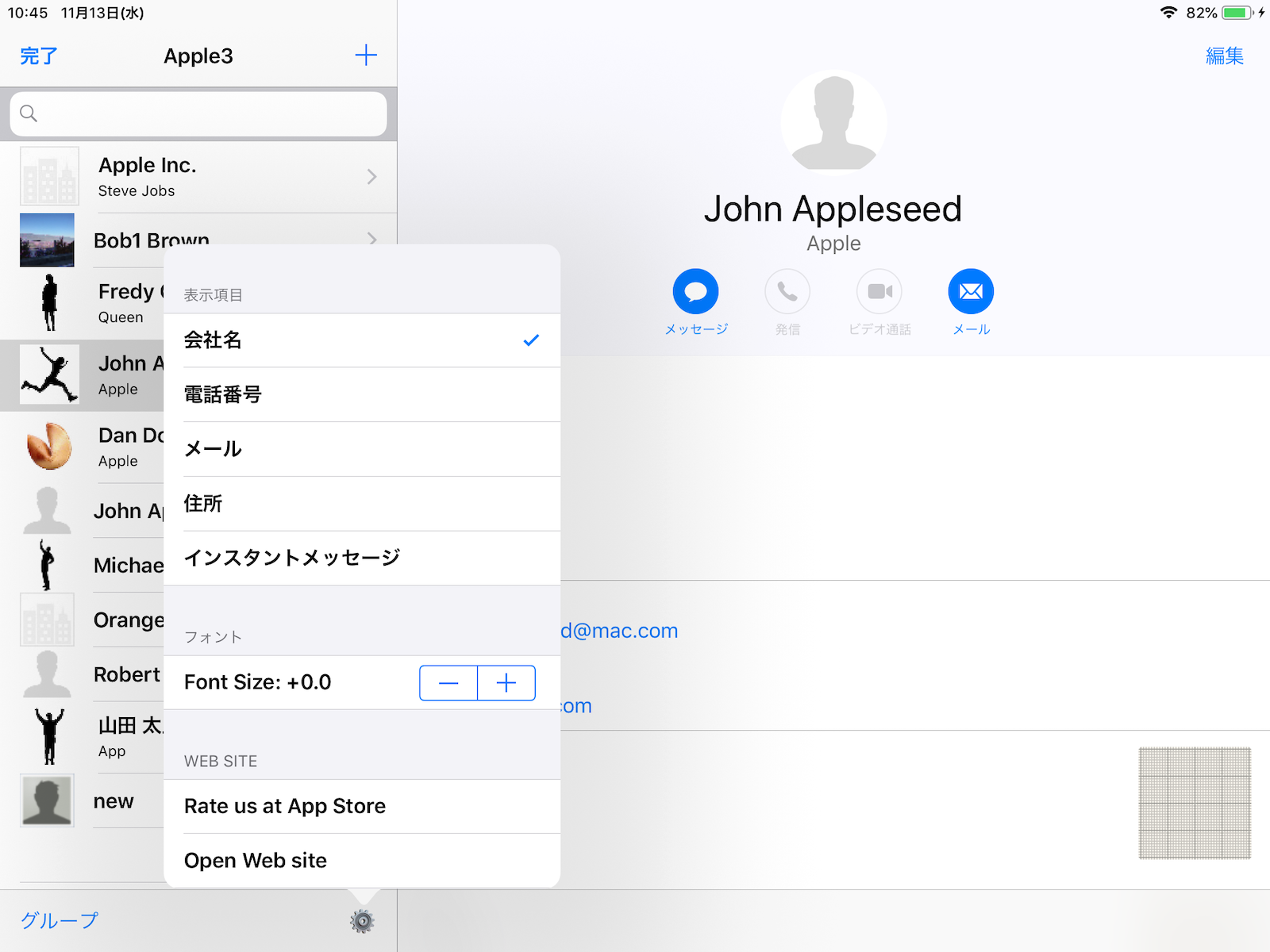Tap Orange contact's building thumbnail
This screenshot has height=952, width=1270.
click(48, 620)
